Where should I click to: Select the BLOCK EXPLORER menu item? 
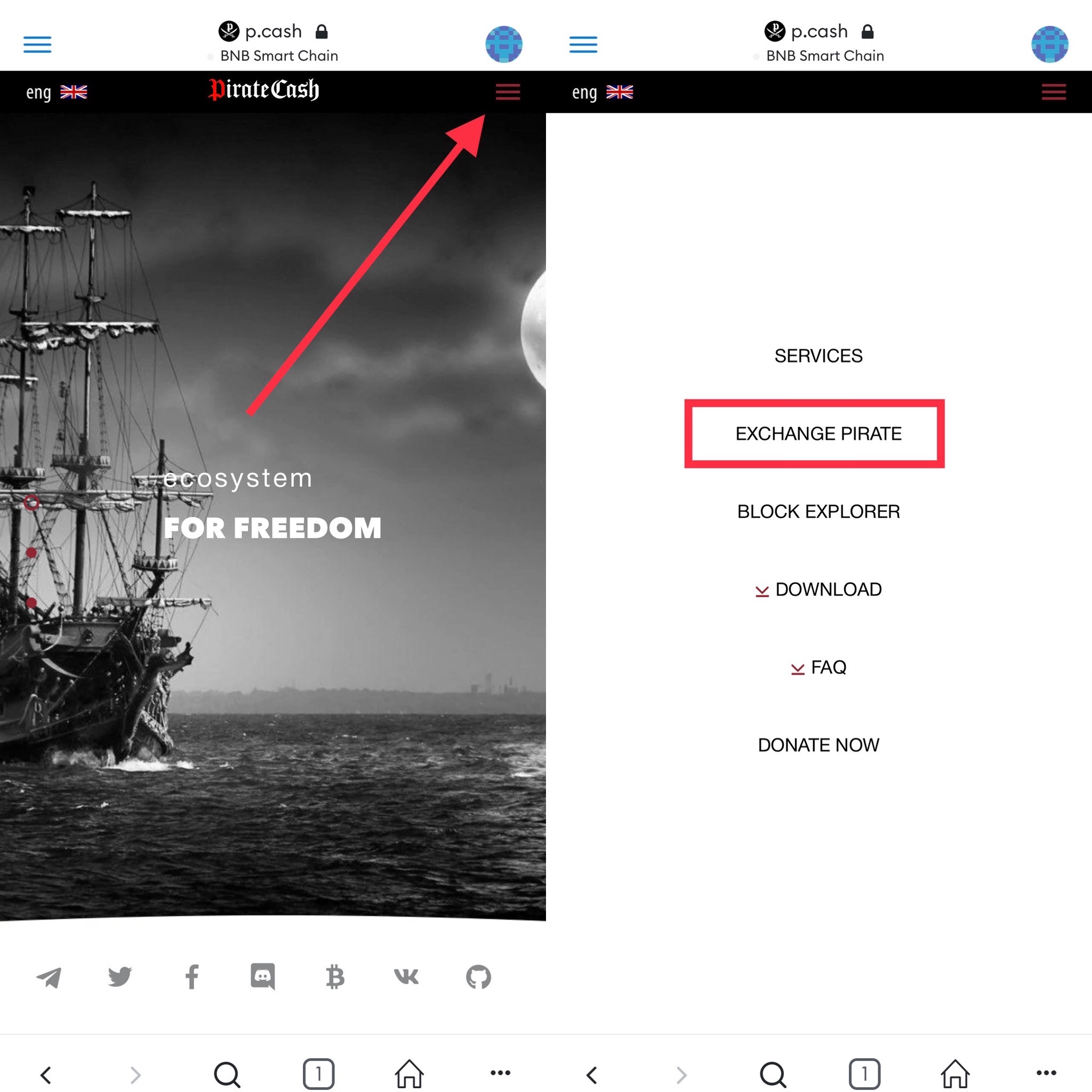pos(818,511)
